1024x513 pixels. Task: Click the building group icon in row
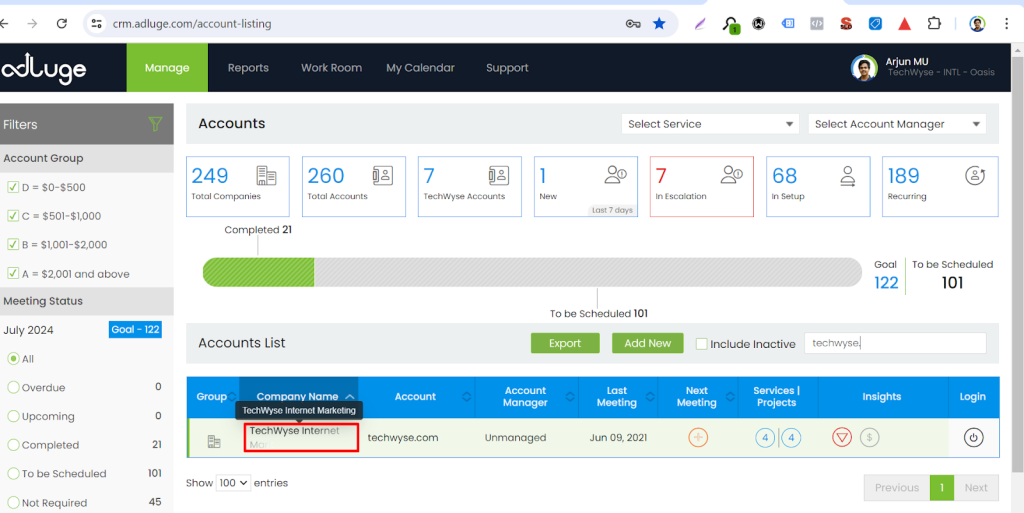[213, 441]
